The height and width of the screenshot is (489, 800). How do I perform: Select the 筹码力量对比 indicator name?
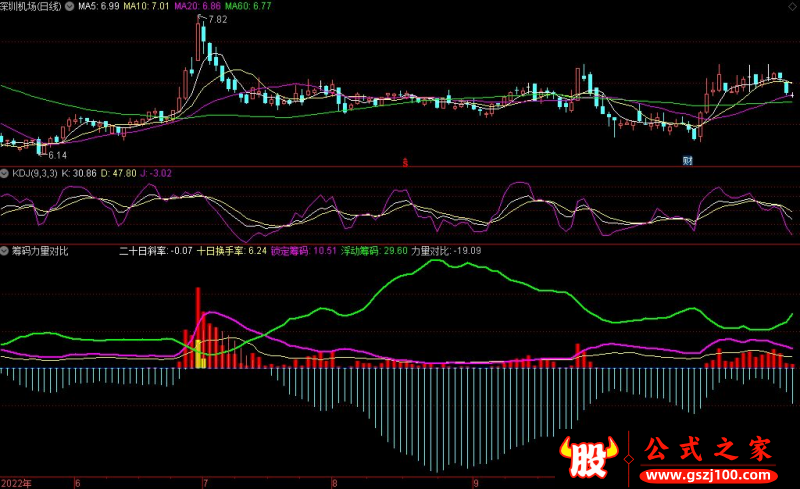coord(40,251)
